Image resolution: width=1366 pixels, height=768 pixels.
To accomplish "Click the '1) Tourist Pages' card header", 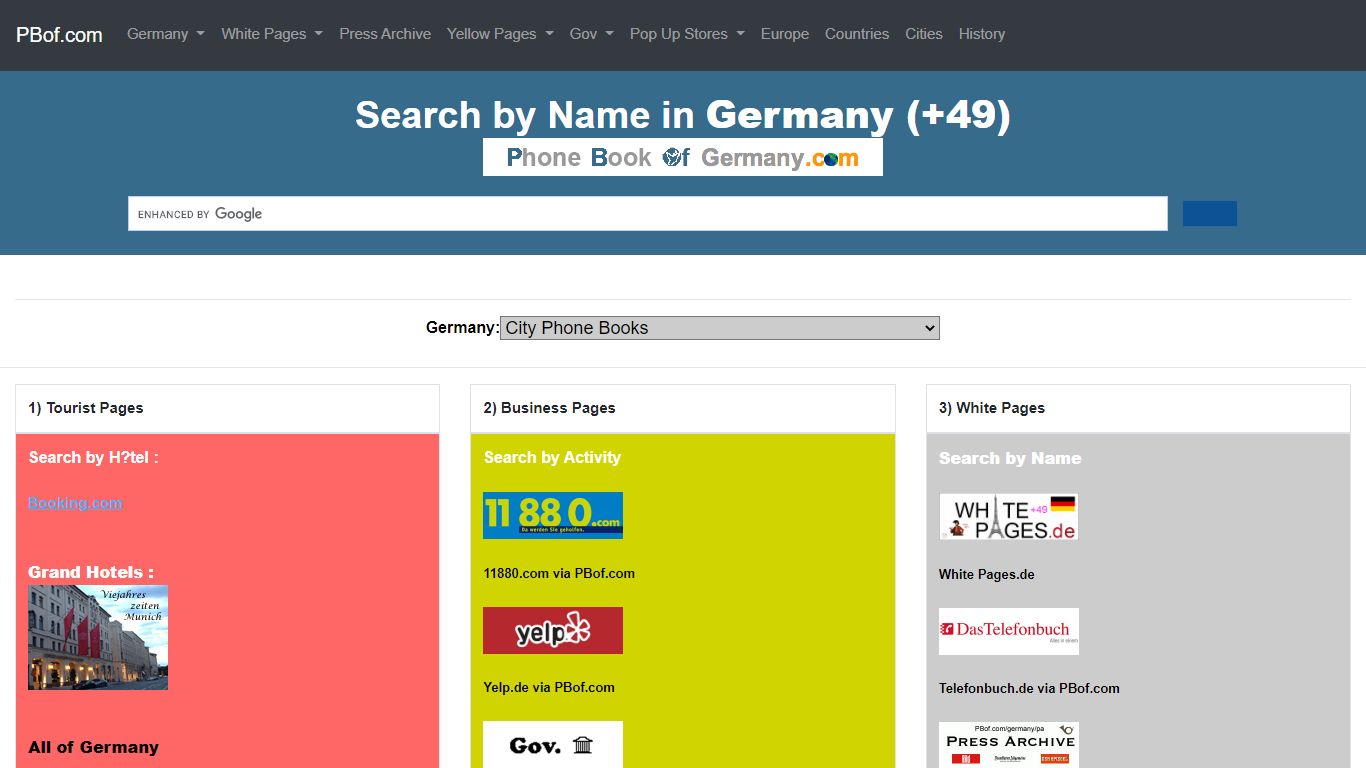I will point(228,408).
